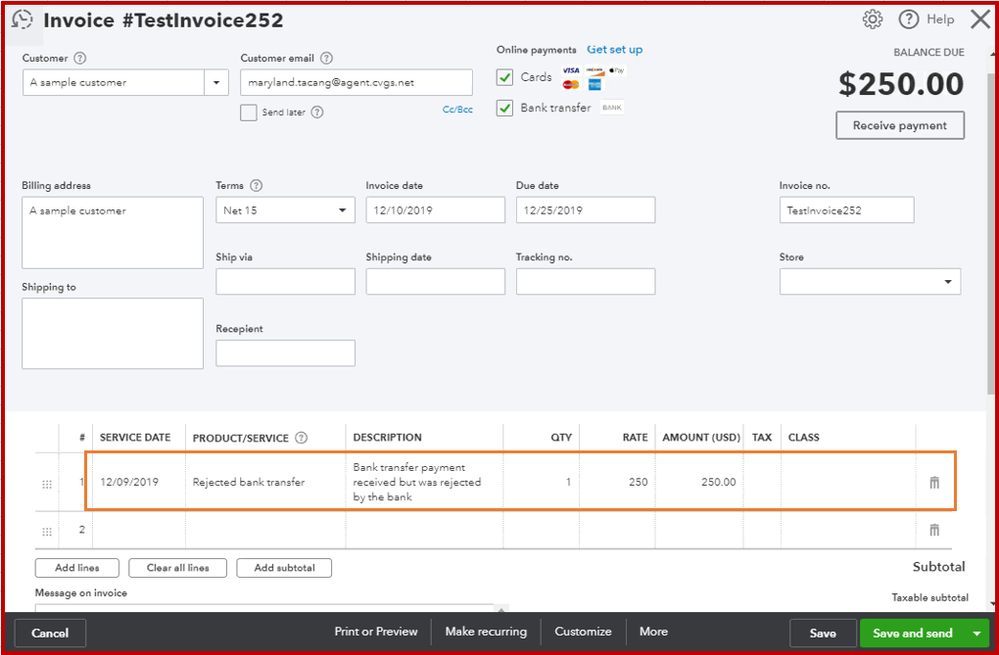The width and height of the screenshot is (999, 655).
Task: Click the Save and send button
Action: tap(912, 633)
